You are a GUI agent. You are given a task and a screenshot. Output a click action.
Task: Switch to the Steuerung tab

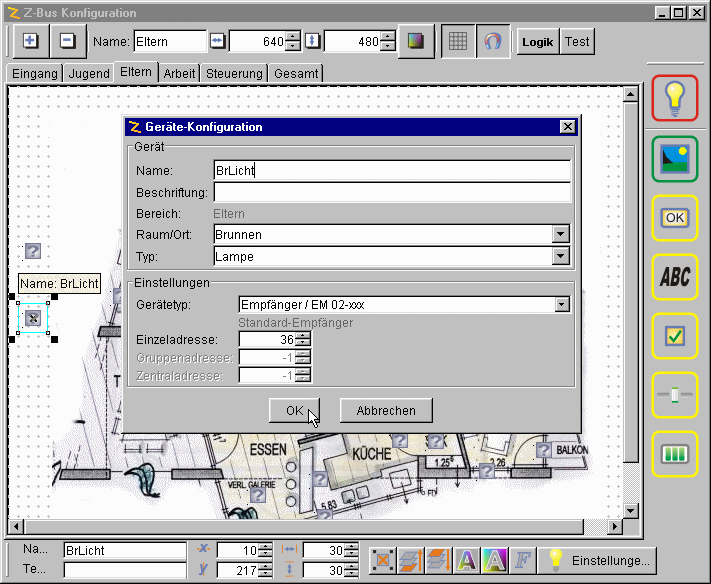coord(234,73)
